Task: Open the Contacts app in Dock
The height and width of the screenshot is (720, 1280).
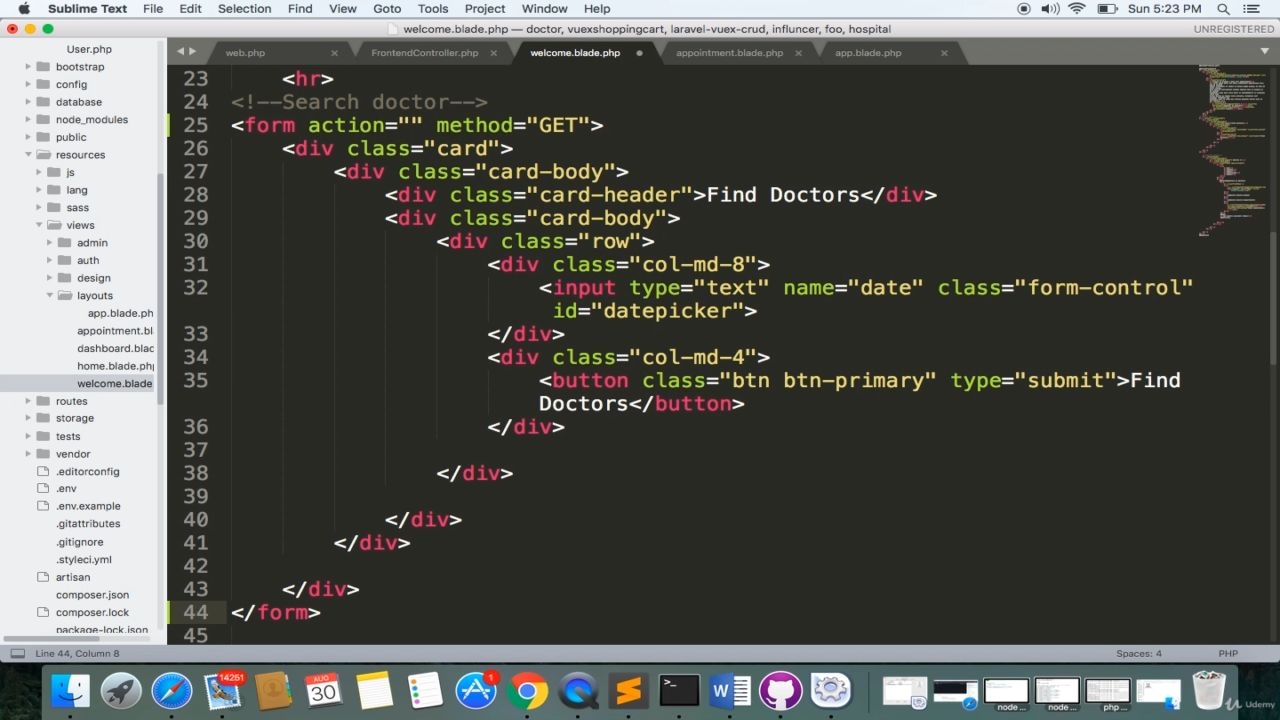Action: point(273,690)
